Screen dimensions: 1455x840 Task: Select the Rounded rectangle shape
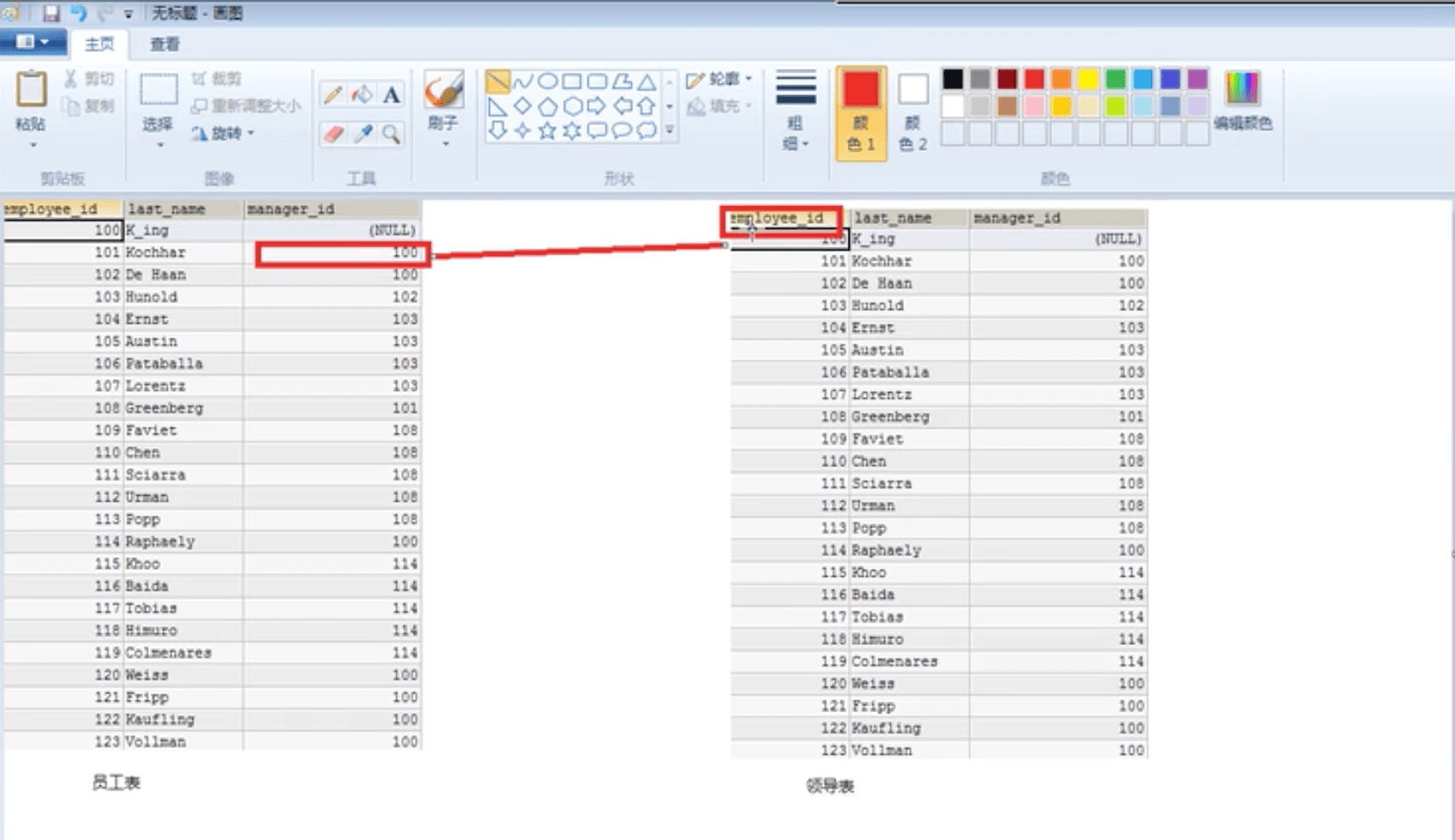pyautogui.click(x=597, y=82)
